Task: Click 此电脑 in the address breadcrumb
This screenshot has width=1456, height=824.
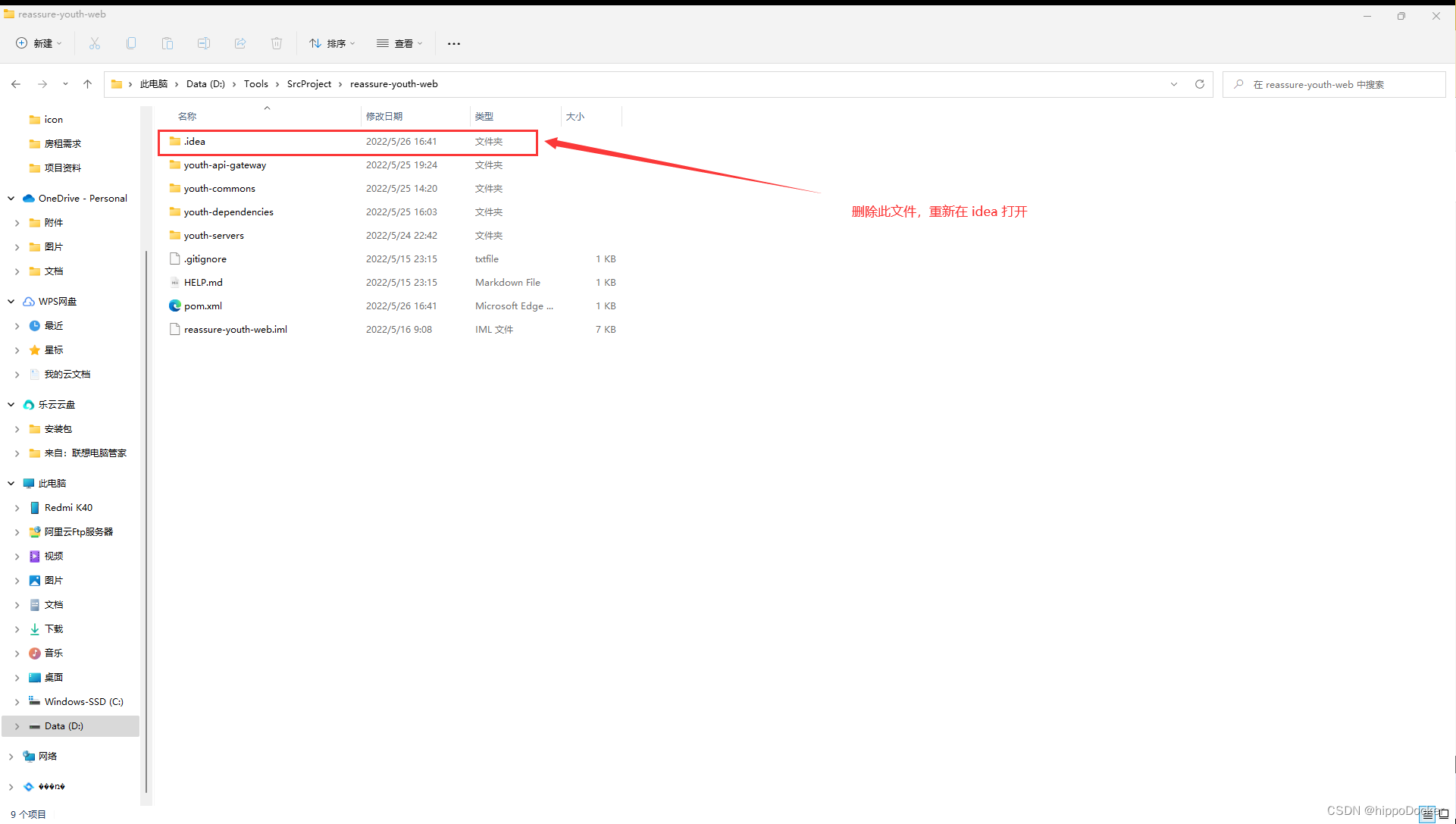Action: point(154,84)
